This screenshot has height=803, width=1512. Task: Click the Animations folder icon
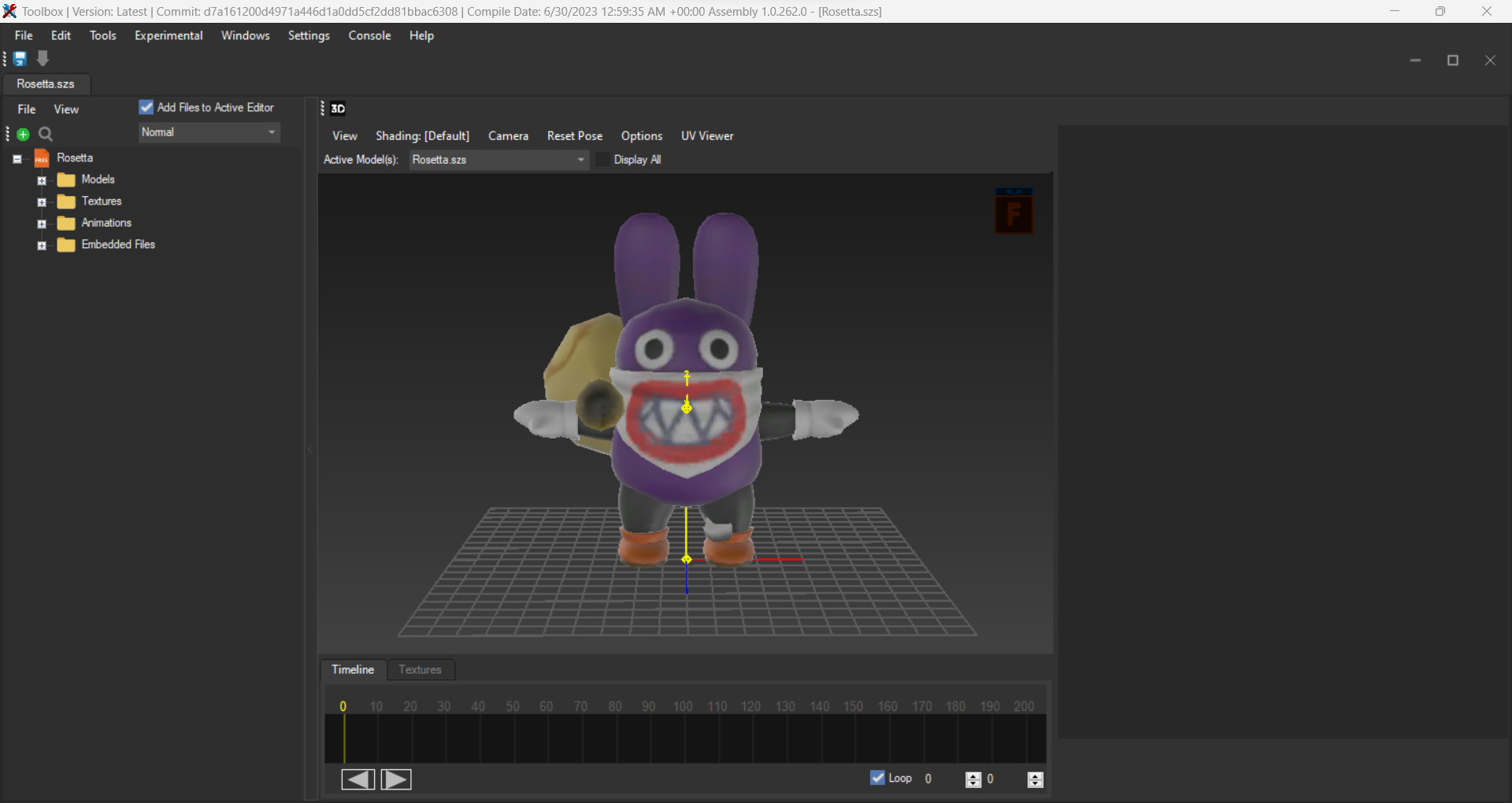(66, 224)
